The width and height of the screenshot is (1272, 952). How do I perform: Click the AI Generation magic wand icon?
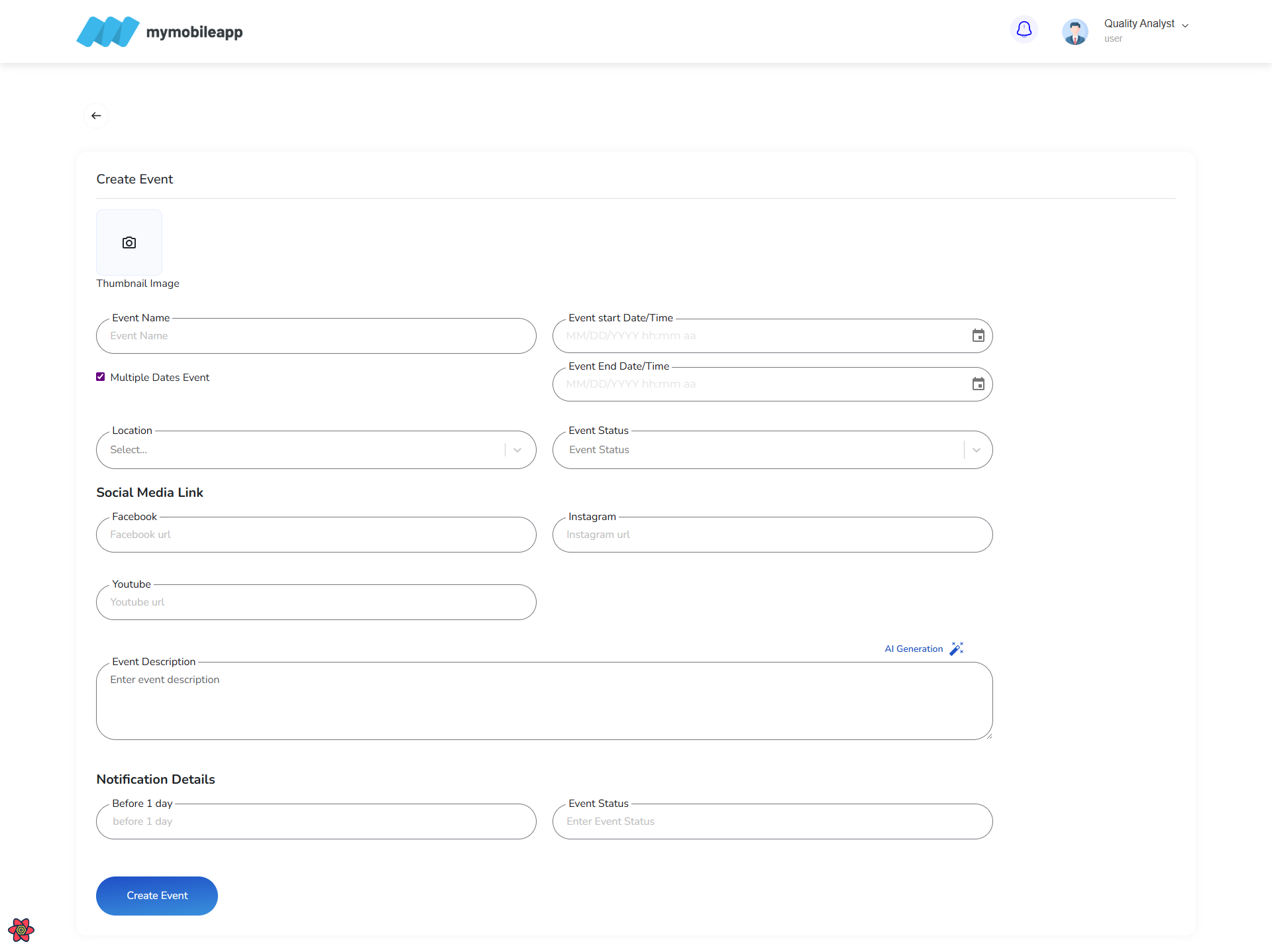click(x=957, y=649)
